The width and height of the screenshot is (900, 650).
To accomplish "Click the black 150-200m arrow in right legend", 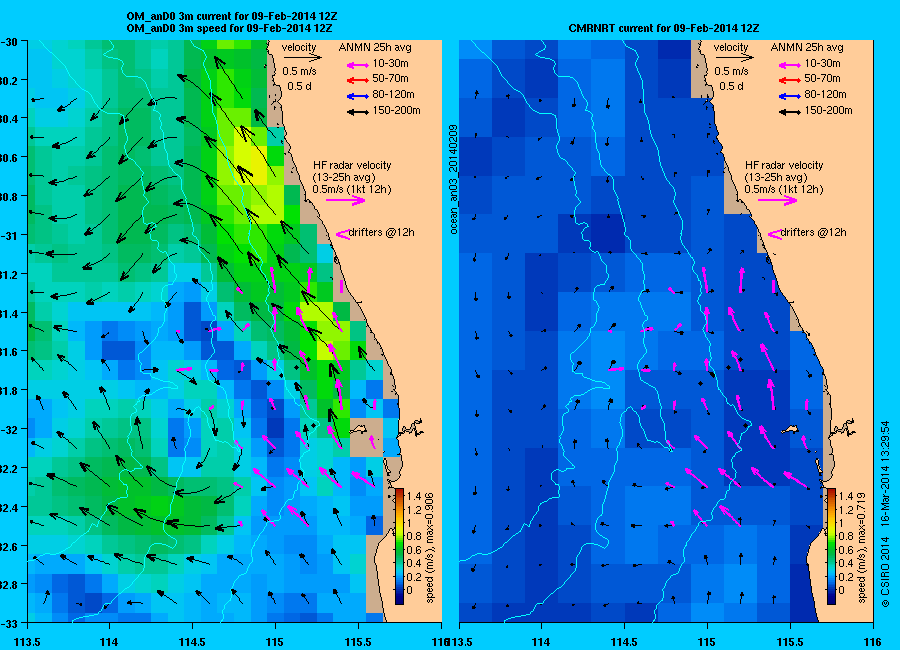I will [x=790, y=112].
